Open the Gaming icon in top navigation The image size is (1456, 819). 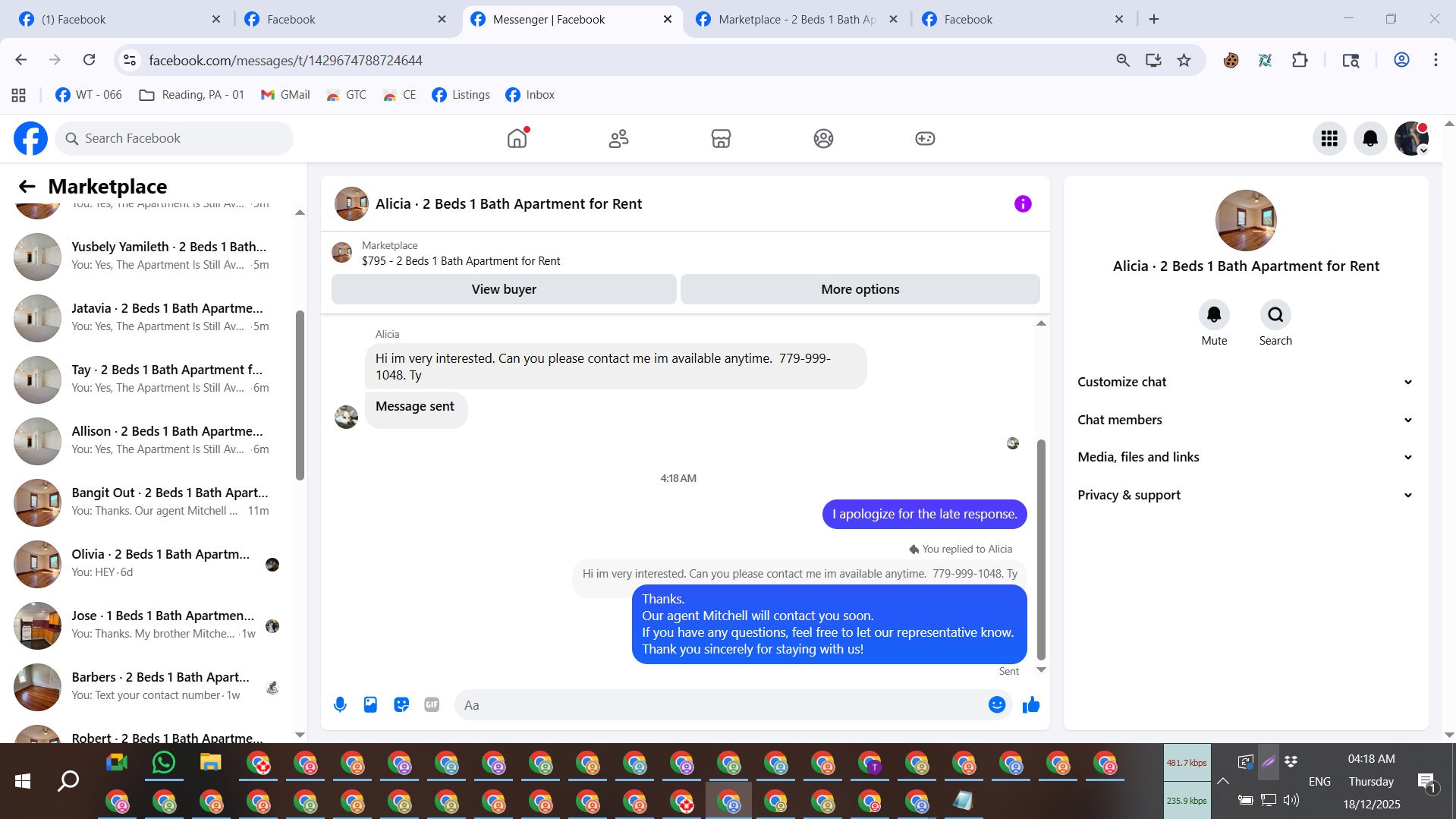coord(925,138)
